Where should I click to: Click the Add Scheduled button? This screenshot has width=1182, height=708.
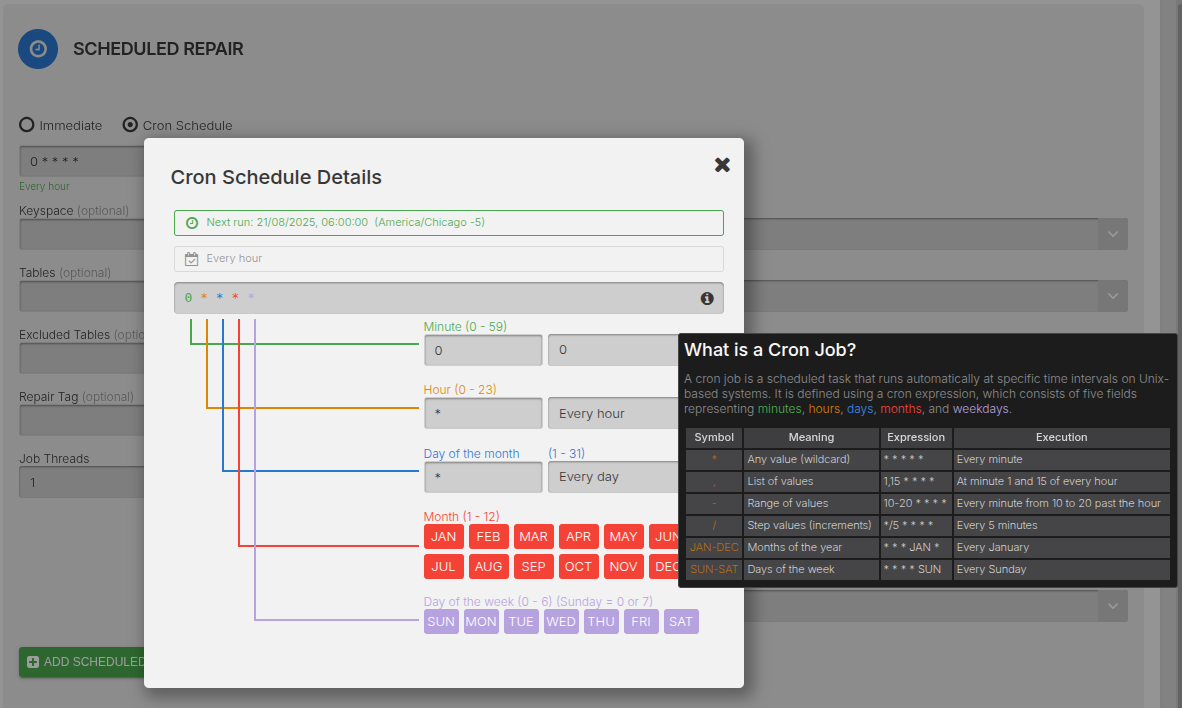(x=82, y=662)
